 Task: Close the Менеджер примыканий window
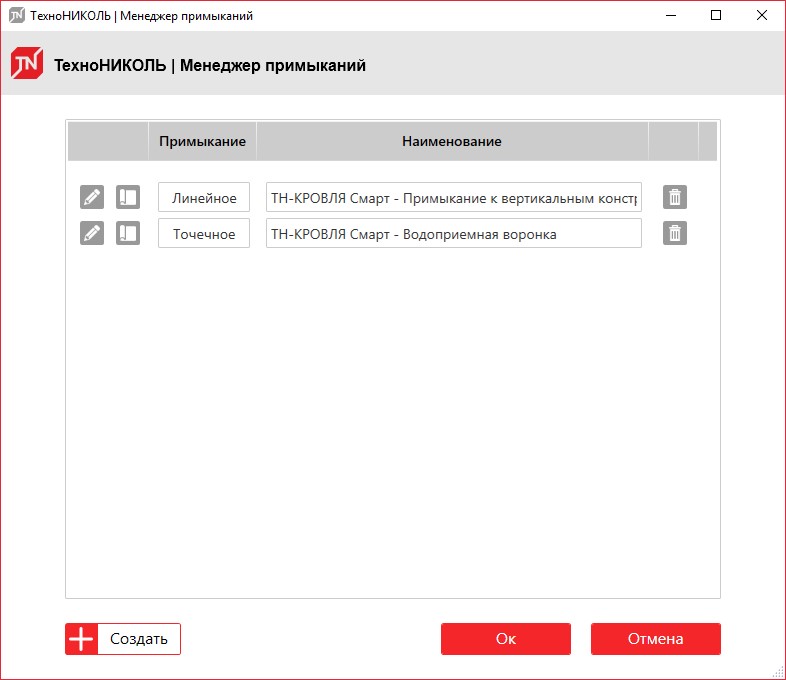[x=761, y=16]
